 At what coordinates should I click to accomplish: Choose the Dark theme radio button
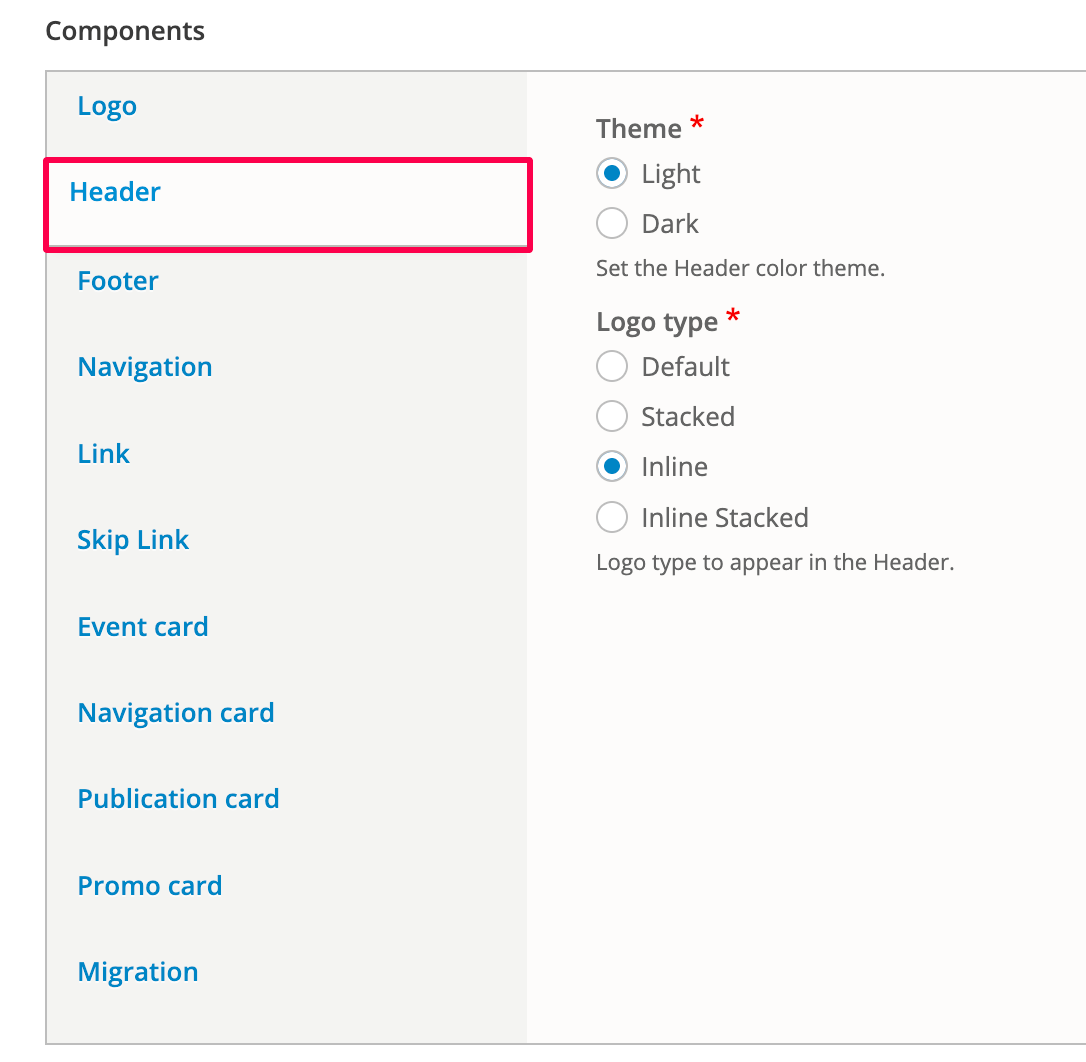coord(612,224)
